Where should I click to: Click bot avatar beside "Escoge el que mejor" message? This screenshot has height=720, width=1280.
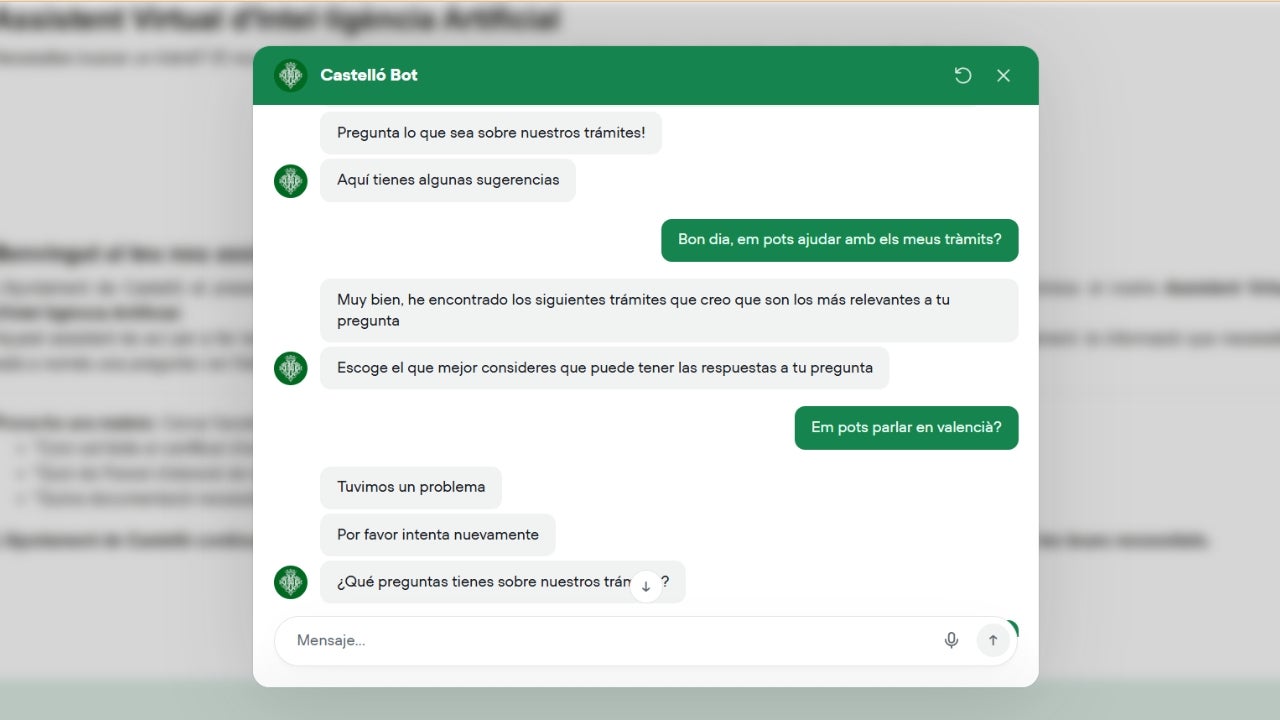(291, 368)
